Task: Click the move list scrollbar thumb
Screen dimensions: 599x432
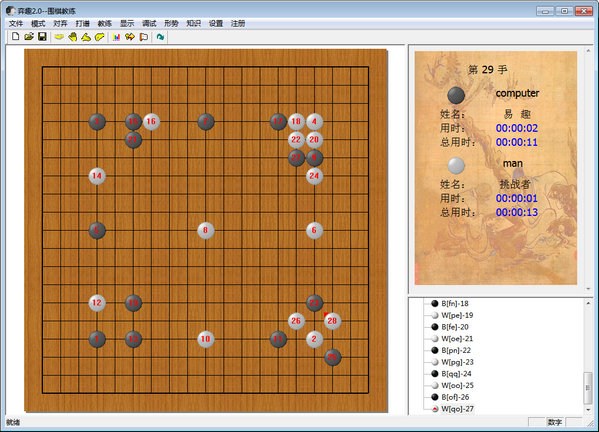Action: 588,388
